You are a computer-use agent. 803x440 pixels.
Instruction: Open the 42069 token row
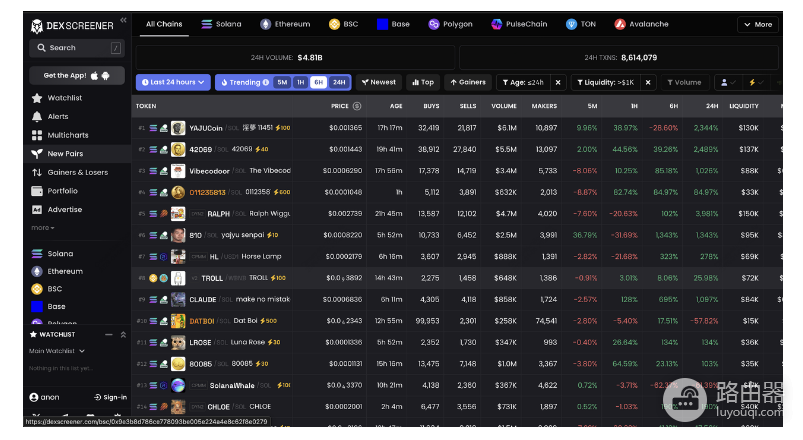pyautogui.click(x=457, y=150)
